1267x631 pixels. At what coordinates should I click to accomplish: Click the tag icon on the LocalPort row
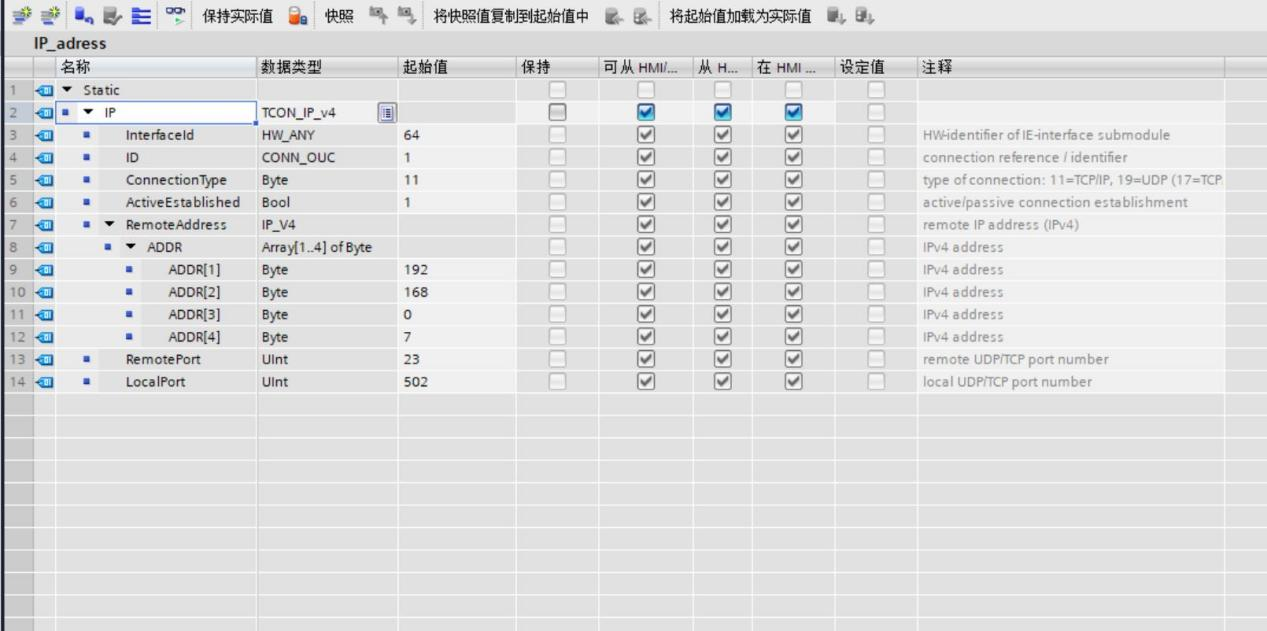coord(43,382)
